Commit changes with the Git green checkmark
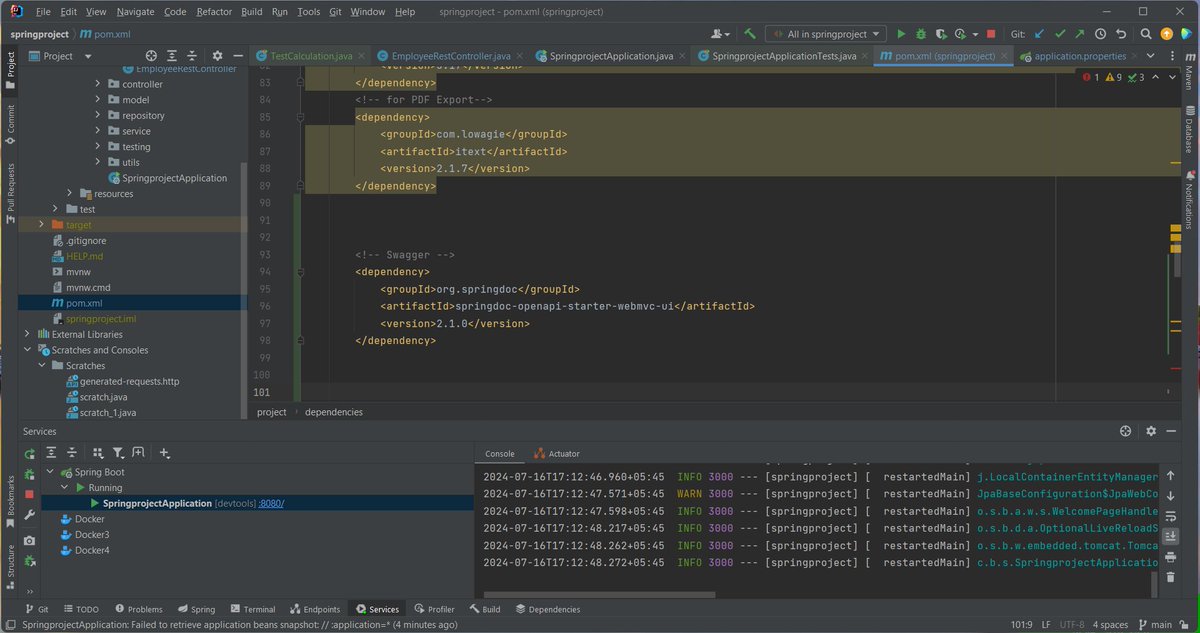 point(1060,33)
